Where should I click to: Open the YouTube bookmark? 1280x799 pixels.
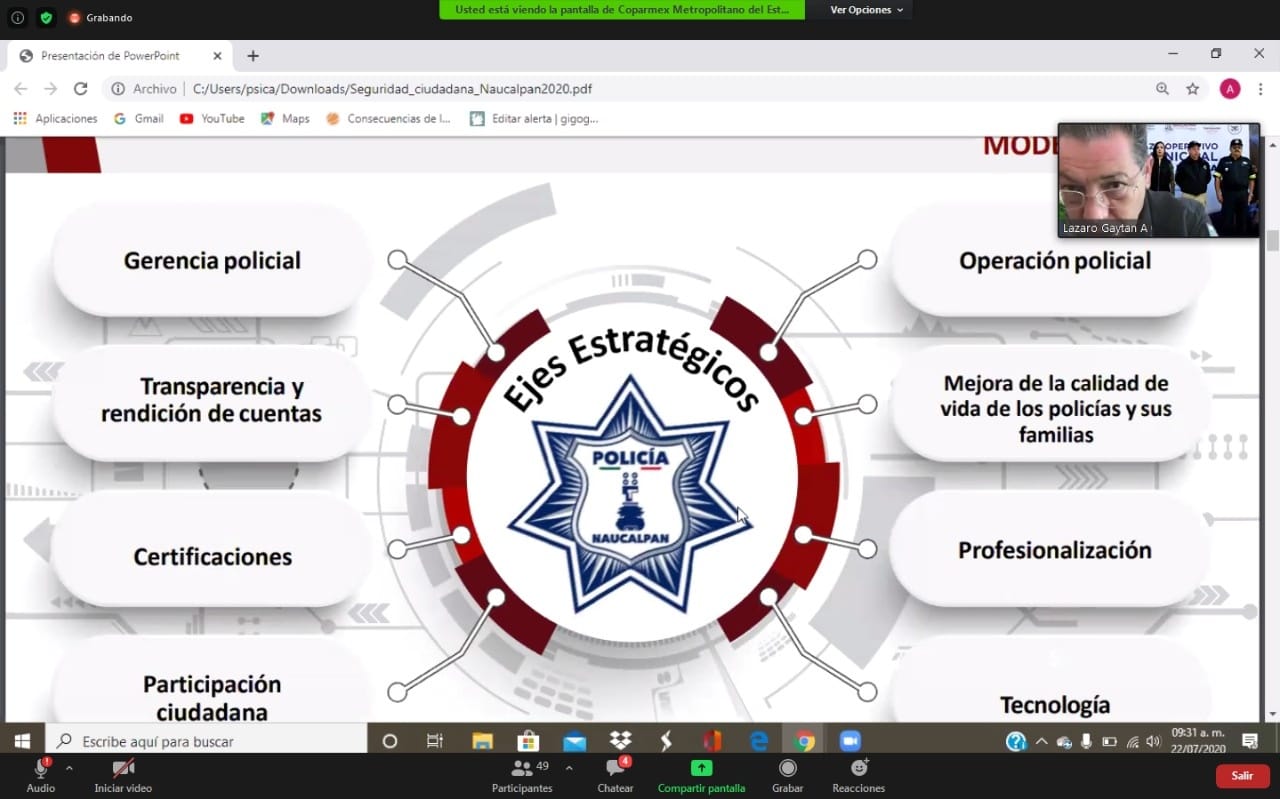tap(212, 118)
